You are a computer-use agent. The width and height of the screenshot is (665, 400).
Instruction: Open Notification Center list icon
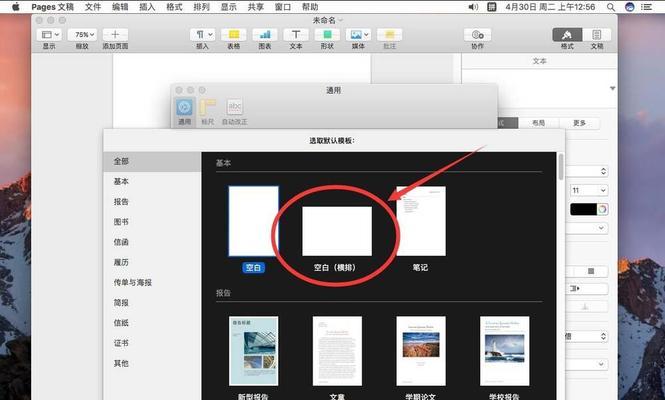[647, 7]
